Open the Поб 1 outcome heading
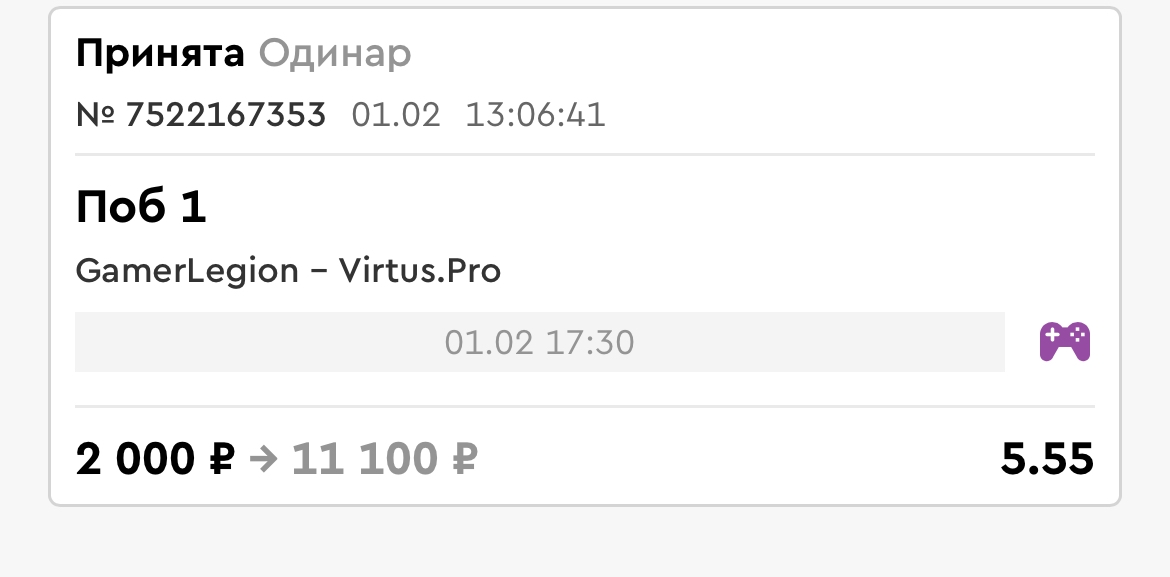Viewport: 1170px width, 577px height. pyautogui.click(x=141, y=207)
